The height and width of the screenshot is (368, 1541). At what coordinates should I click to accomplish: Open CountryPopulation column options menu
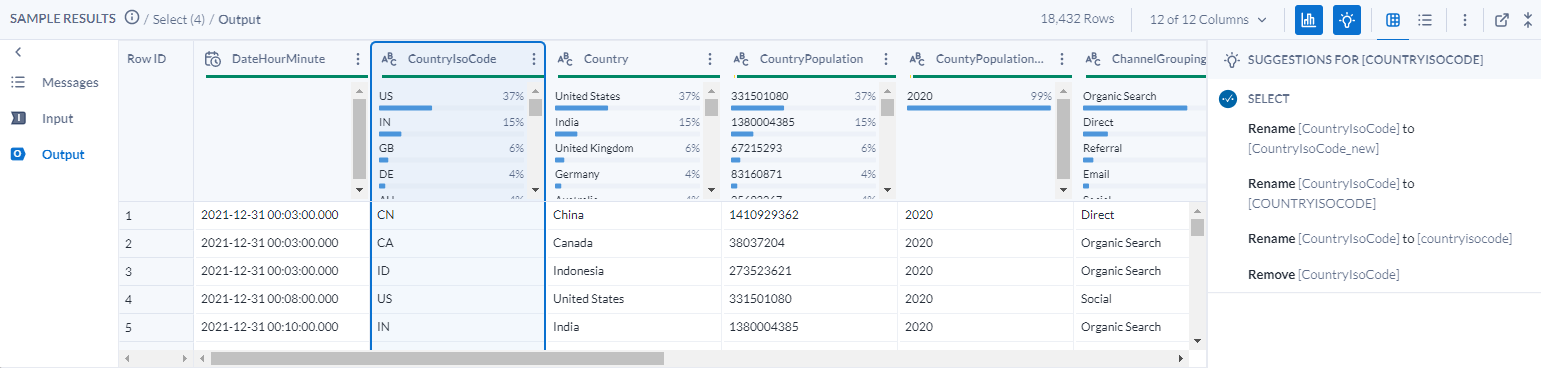click(x=886, y=59)
